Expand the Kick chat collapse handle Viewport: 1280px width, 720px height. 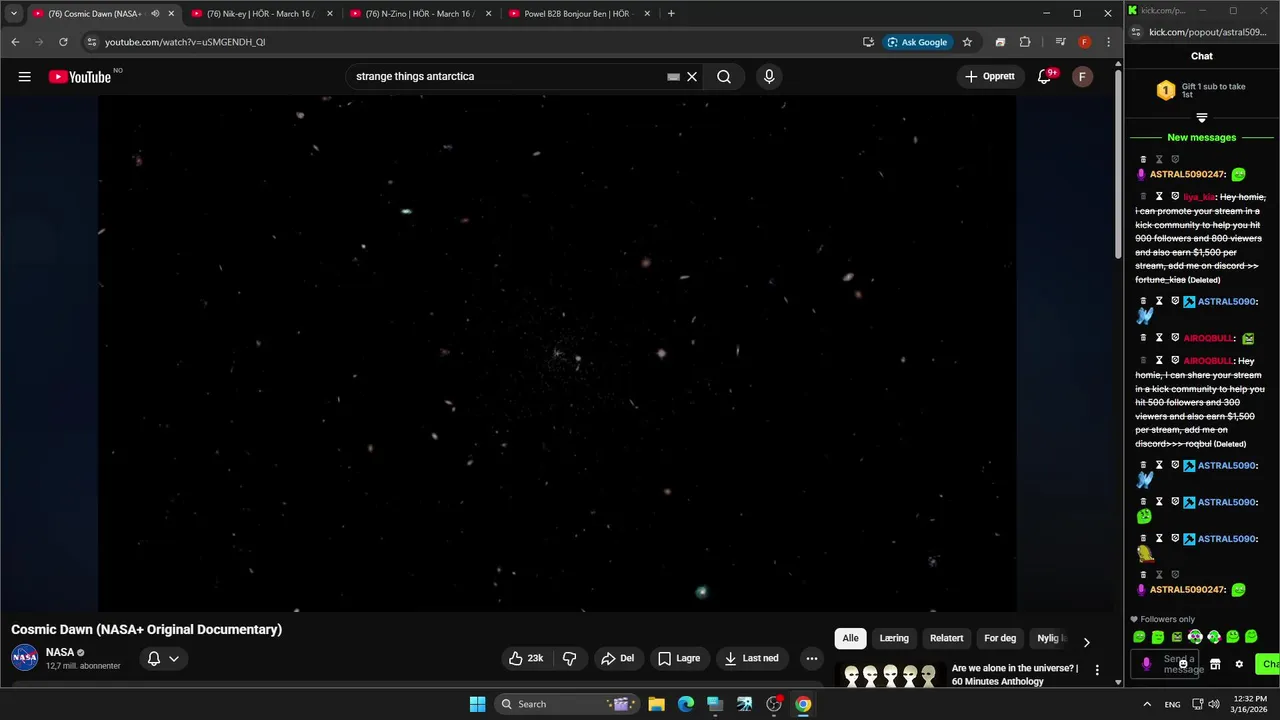(1202, 117)
